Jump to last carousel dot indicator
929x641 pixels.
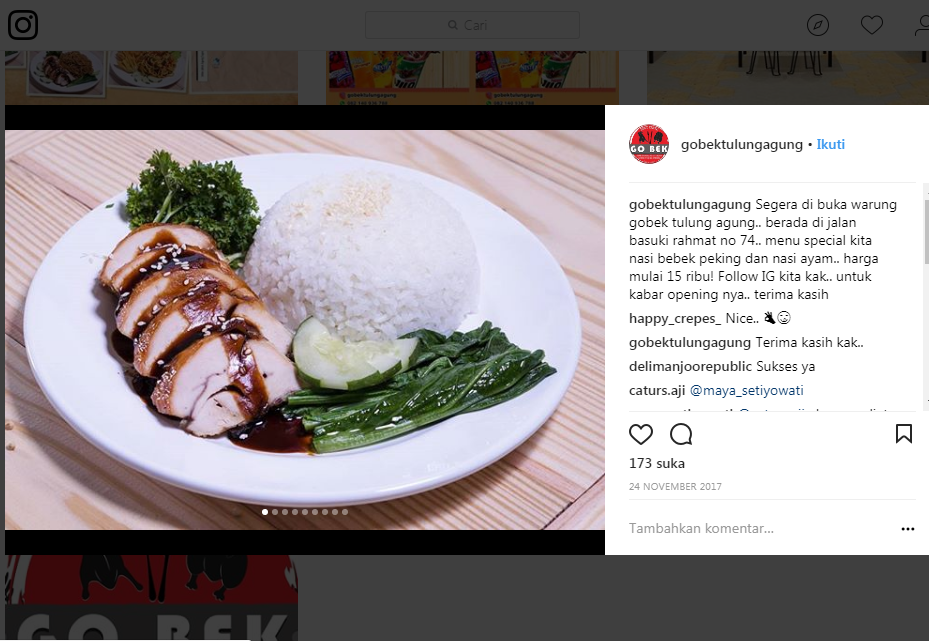pyautogui.click(x=345, y=512)
